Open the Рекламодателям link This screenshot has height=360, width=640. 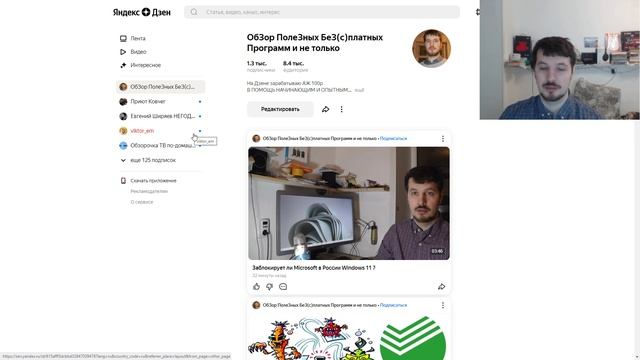(149, 191)
